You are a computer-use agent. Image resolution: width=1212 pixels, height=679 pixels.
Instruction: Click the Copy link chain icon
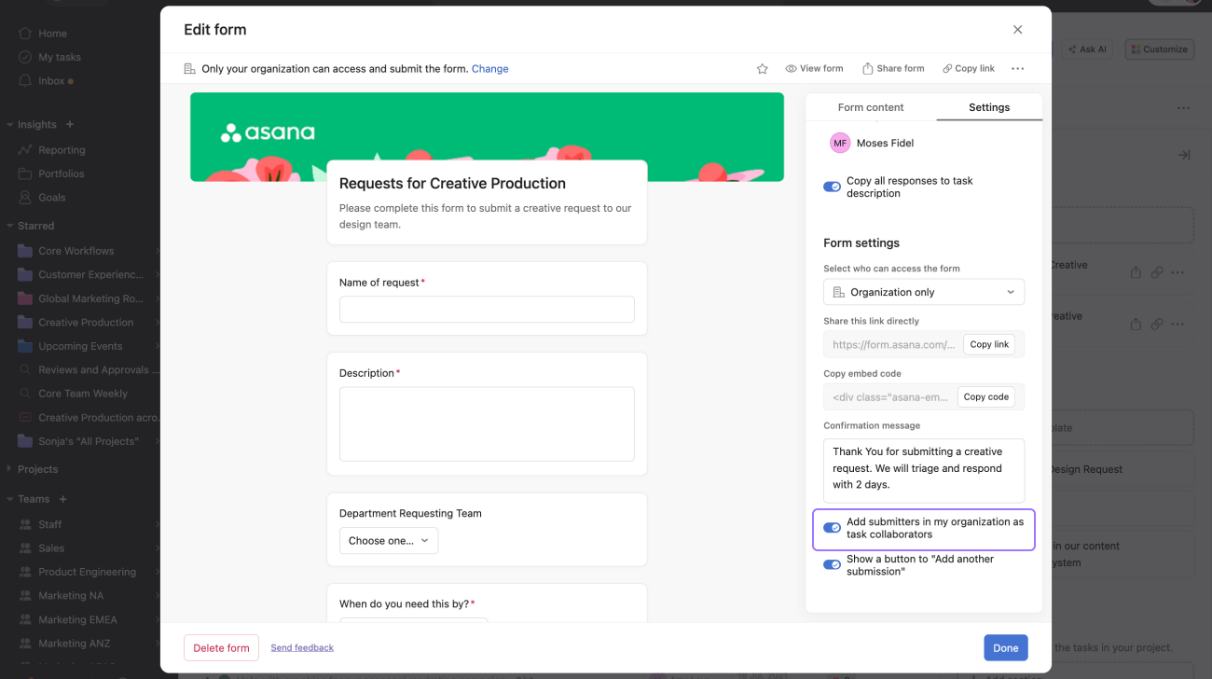pyautogui.click(x=947, y=69)
